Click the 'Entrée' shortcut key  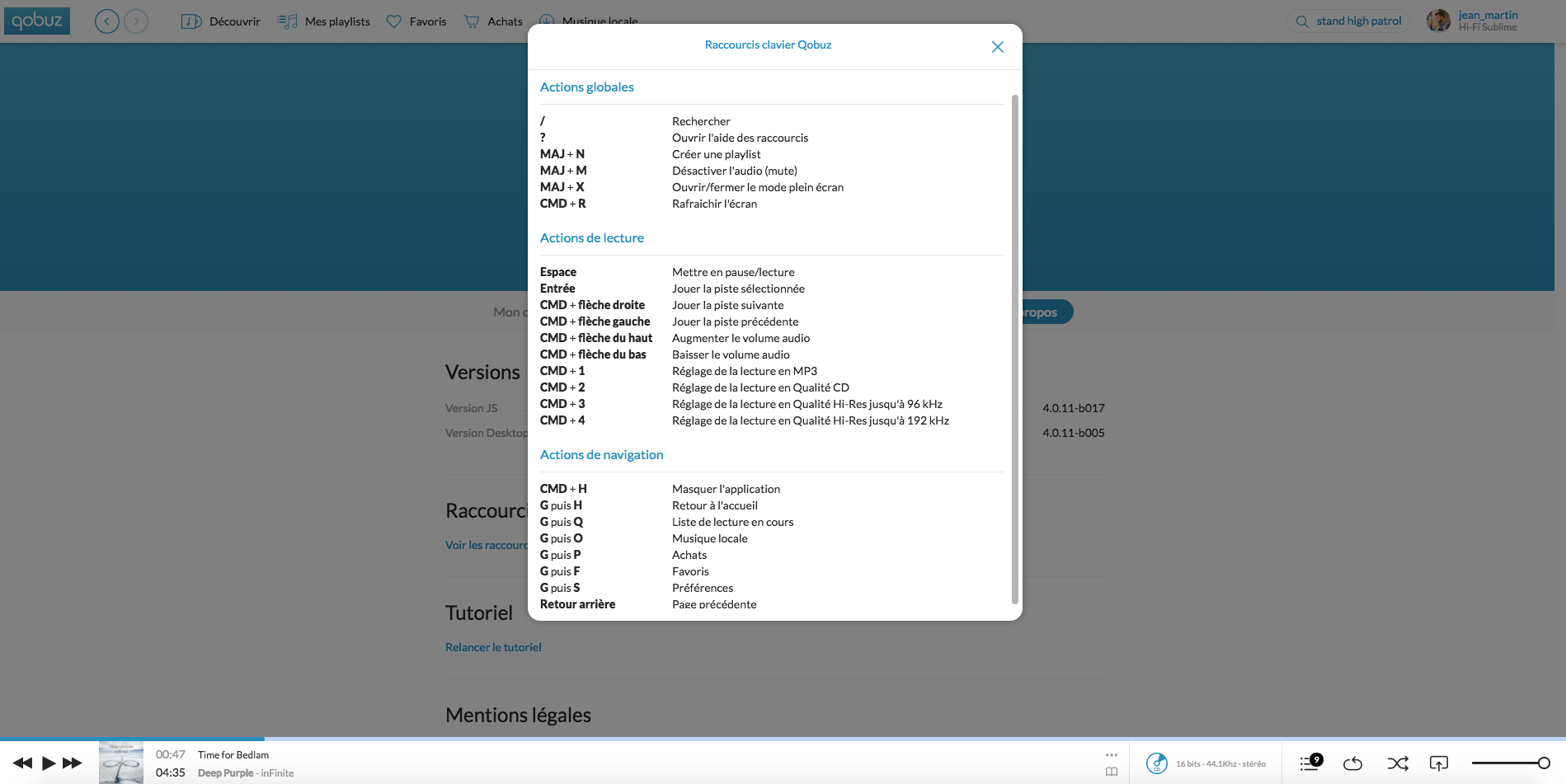557,289
